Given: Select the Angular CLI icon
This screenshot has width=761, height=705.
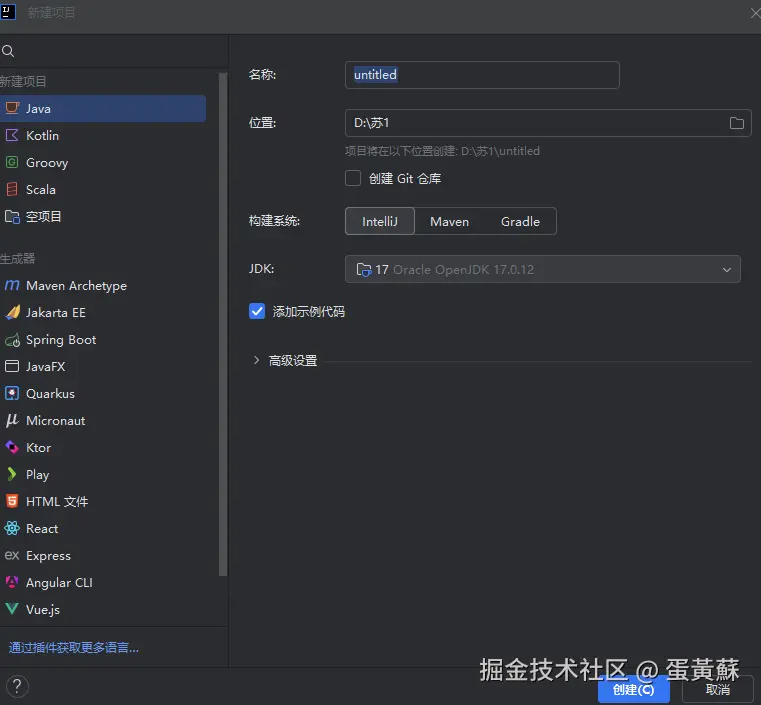Looking at the screenshot, I should pos(12,582).
